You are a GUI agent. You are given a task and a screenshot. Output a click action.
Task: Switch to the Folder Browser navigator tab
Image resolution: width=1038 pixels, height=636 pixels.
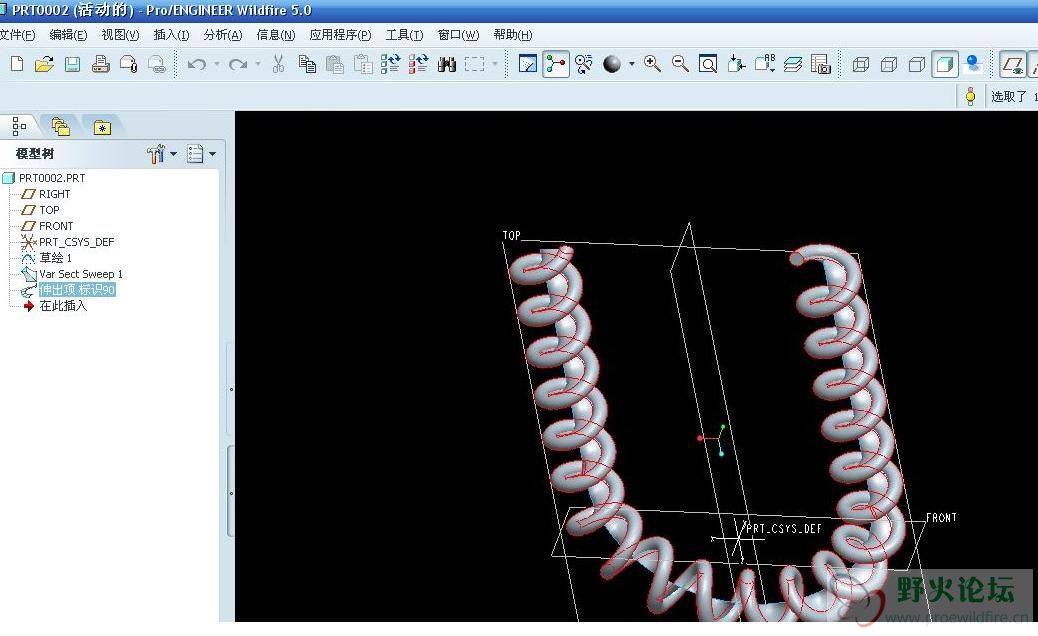pos(60,126)
